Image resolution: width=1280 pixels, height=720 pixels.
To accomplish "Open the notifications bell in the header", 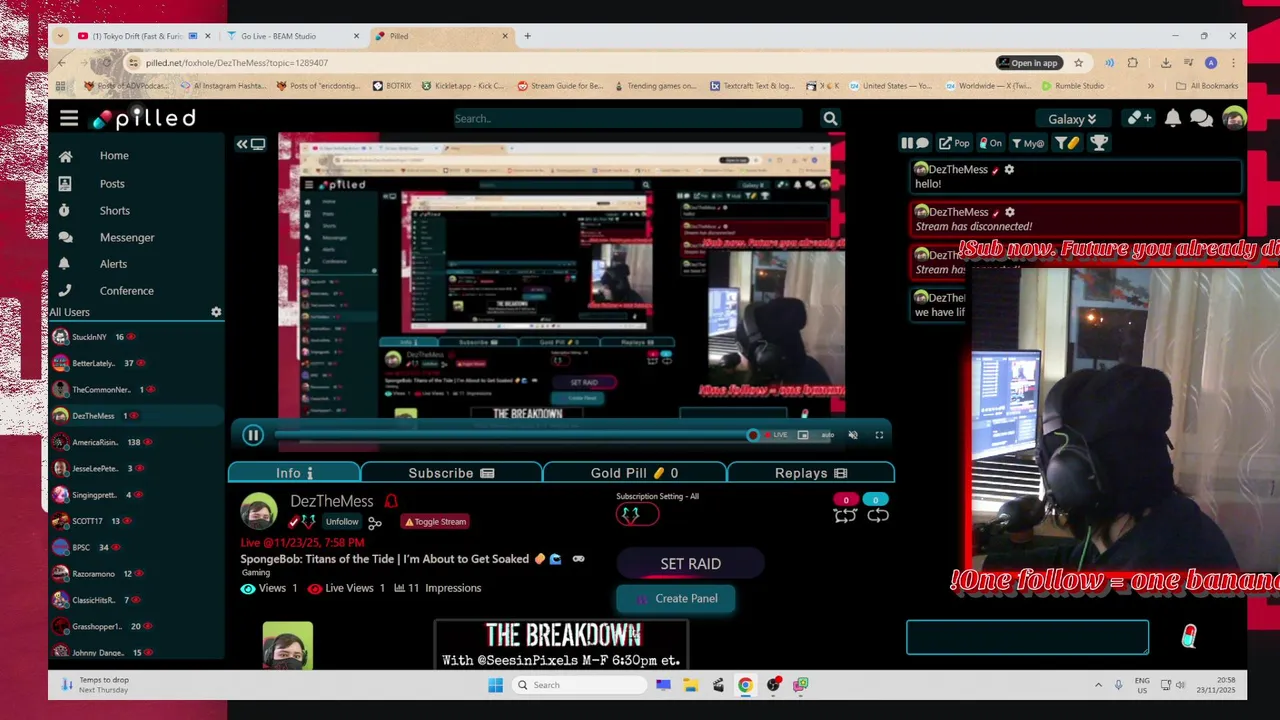I will pyautogui.click(x=1173, y=118).
